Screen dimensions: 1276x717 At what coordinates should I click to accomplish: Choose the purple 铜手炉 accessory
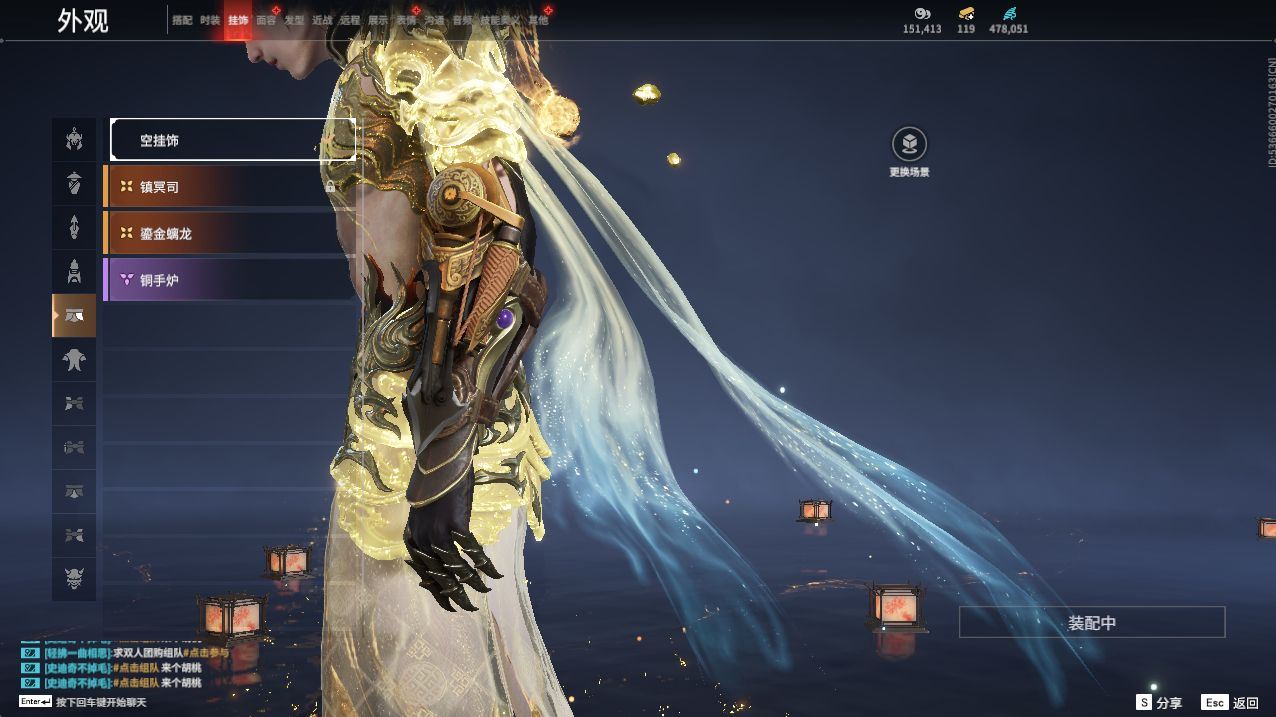230,281
